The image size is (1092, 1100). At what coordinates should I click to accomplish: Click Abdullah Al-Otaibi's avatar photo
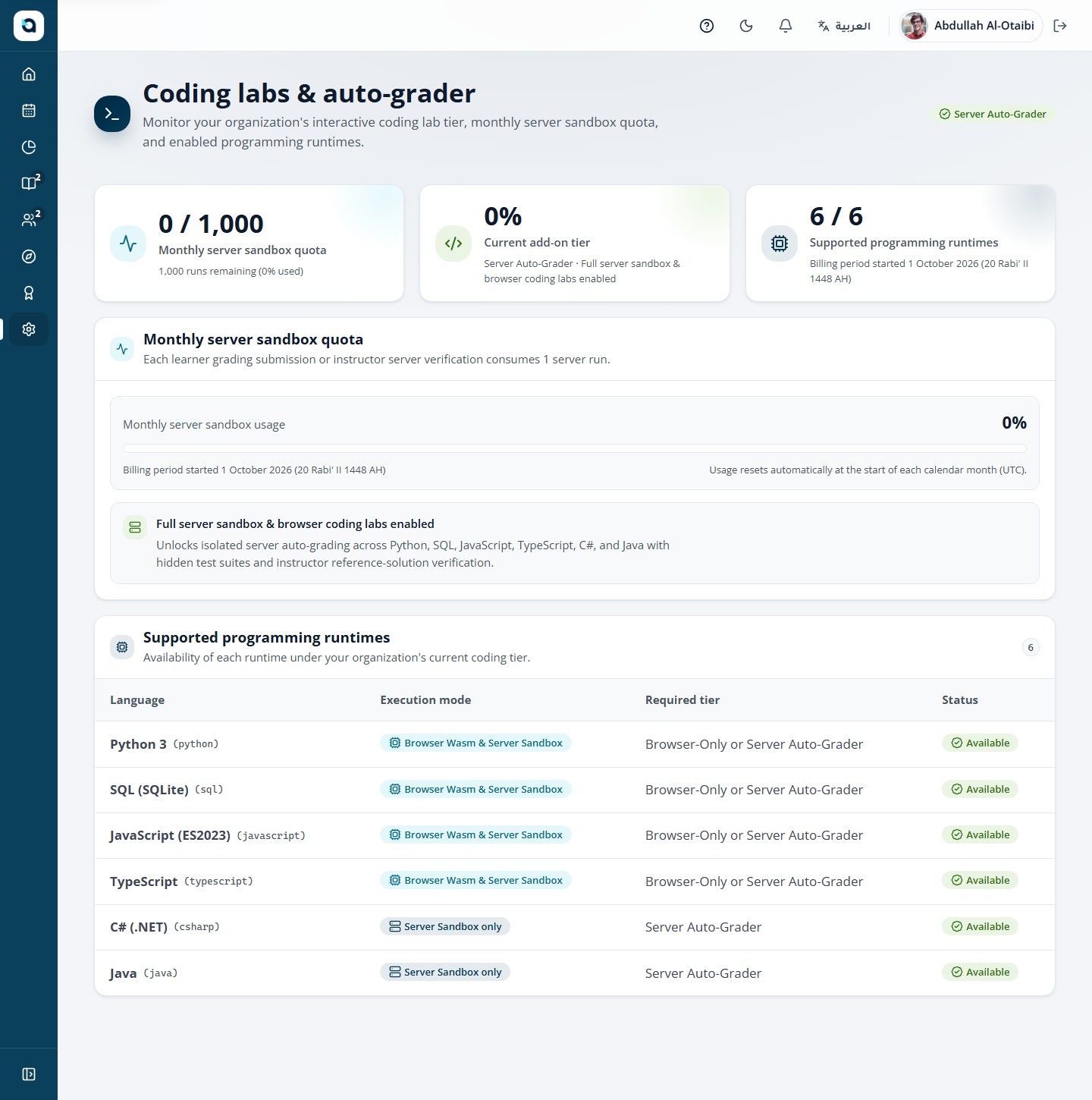click(915, 26)
